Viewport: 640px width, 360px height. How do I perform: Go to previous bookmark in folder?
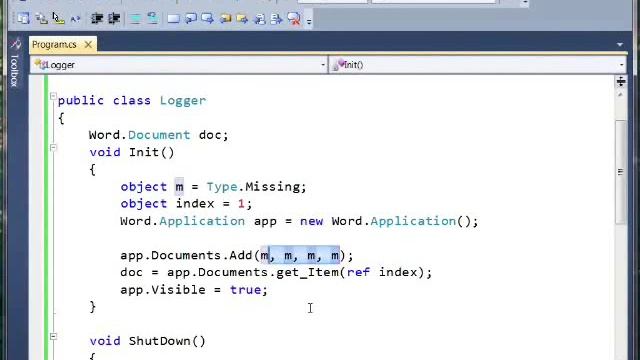click(x=225, y=18)
